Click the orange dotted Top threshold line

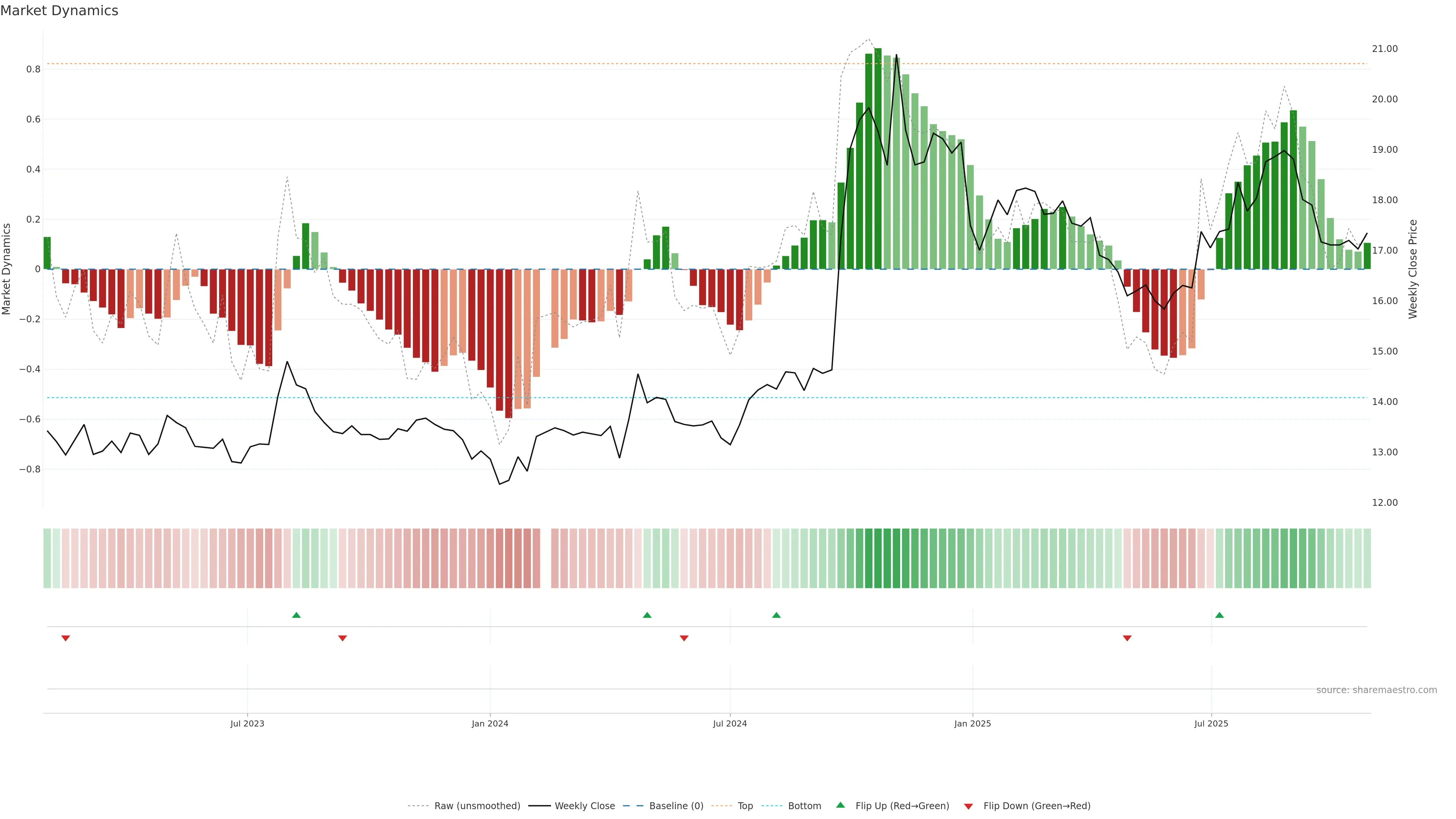coord(565,64)
